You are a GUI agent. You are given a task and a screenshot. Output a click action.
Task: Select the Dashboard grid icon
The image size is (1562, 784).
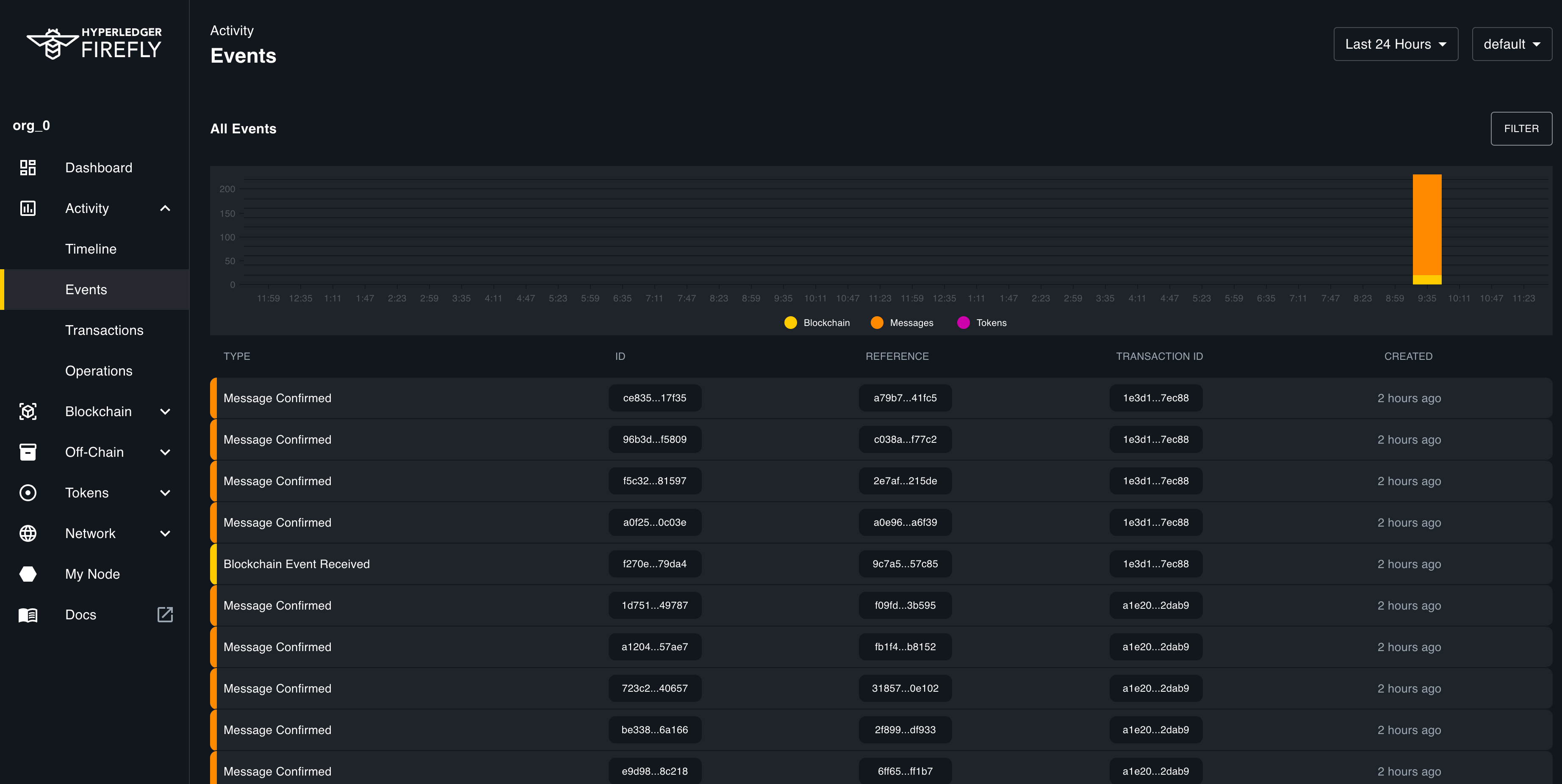coord(27,167)
